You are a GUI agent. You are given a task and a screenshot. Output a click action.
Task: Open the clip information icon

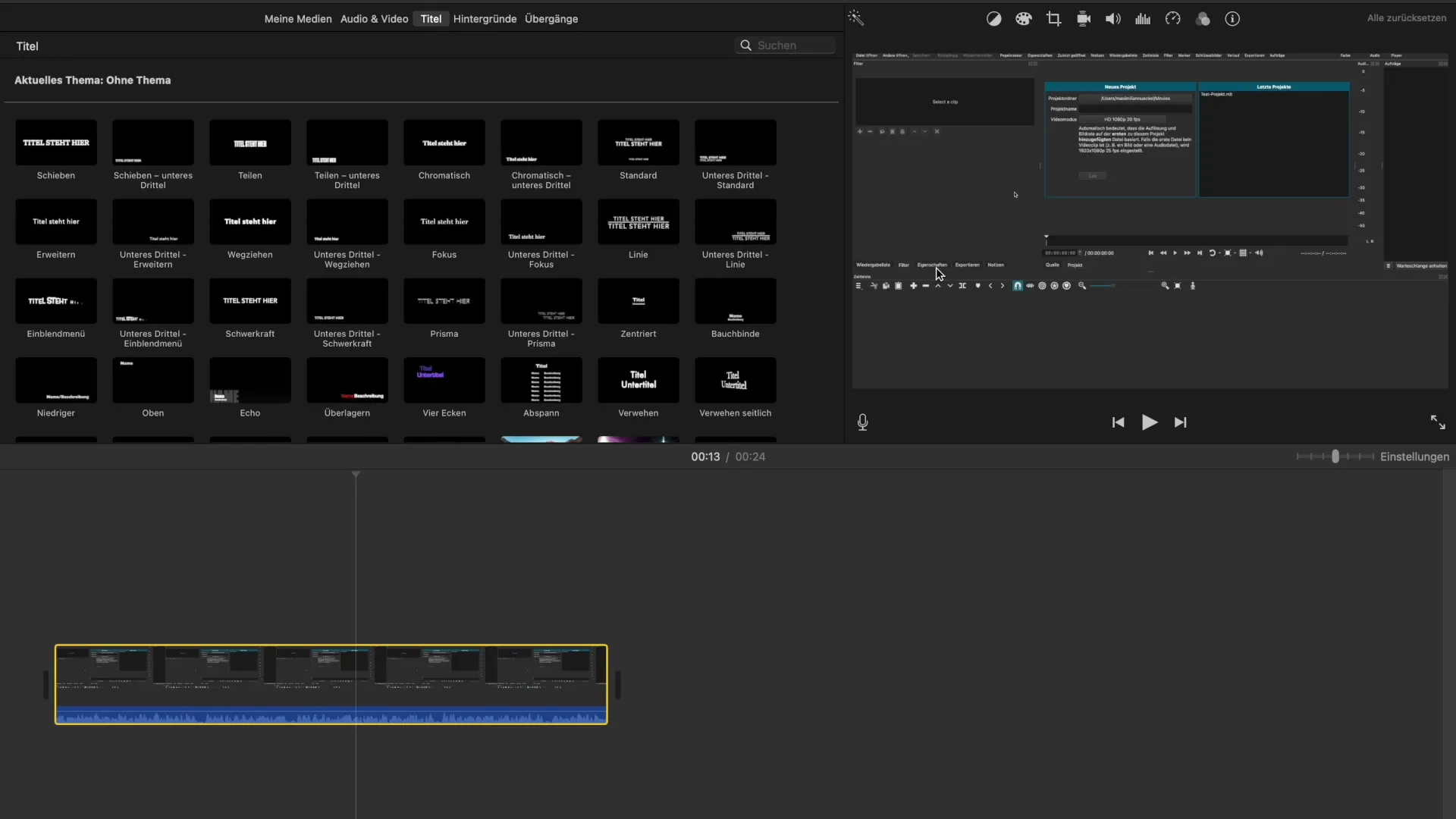click(1232, 19)
